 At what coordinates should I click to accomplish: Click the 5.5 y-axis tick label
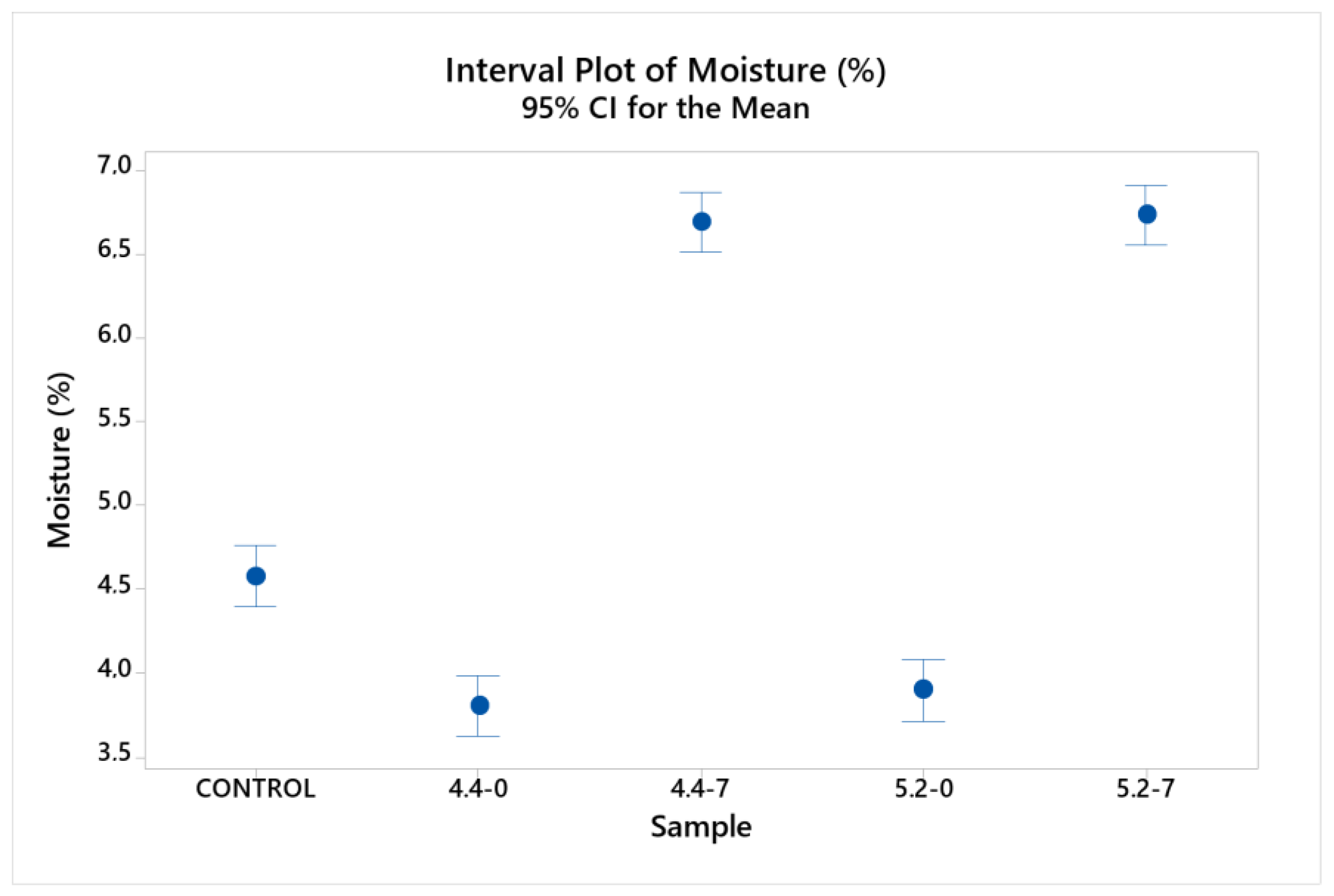(114, 419)
